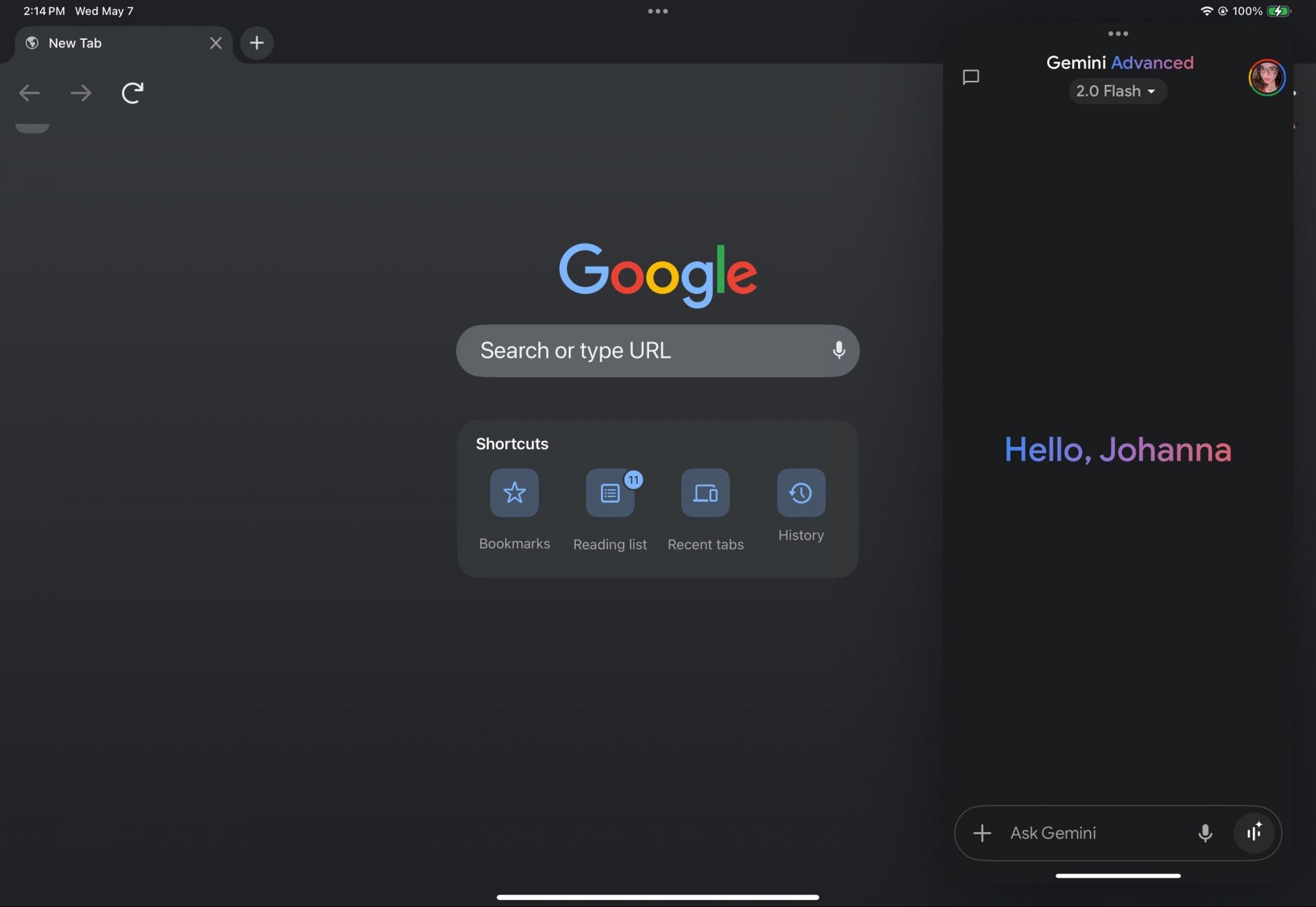
Task: Tap the battery status indicator
Action: pyautogui.click(x=1278, y=11)
